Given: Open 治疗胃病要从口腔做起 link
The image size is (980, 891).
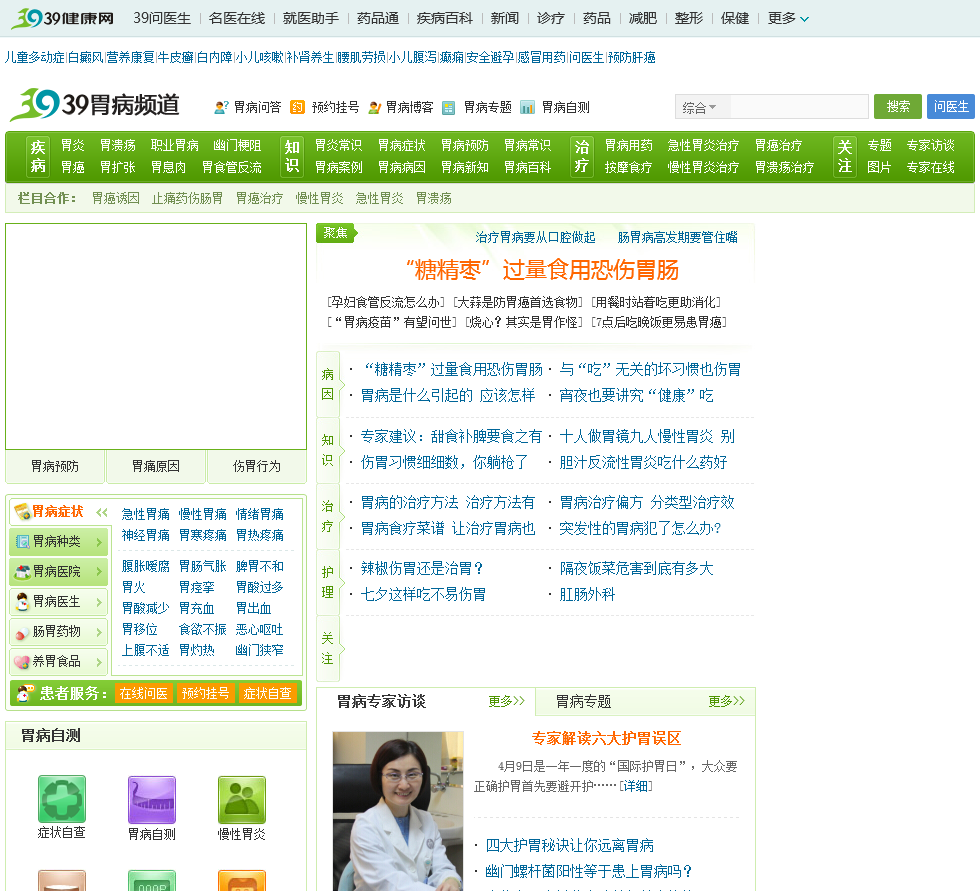Looking at the screenshot, I should coord(535,237).
